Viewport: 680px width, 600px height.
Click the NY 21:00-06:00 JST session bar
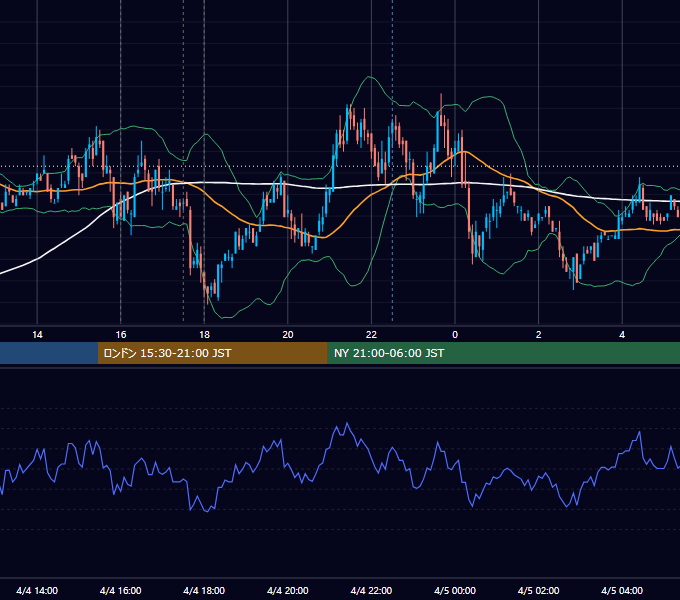[x=503, y=353]
